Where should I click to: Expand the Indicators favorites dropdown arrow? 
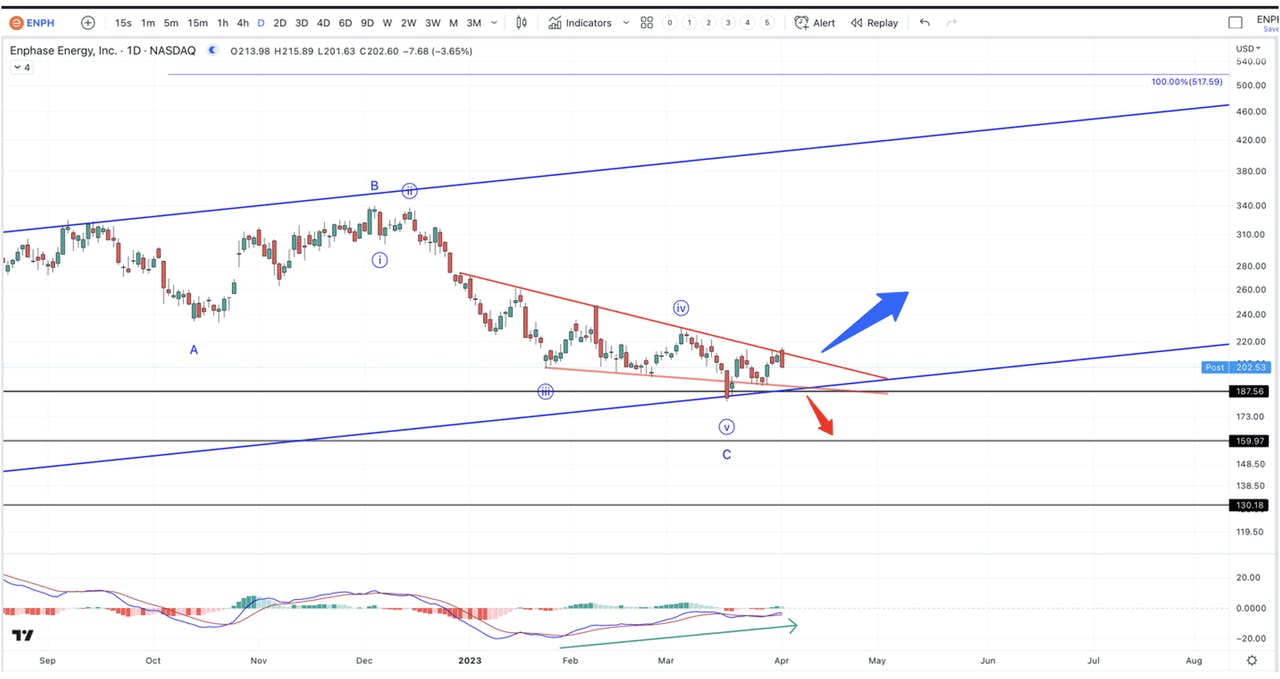[x=626, y=22]
